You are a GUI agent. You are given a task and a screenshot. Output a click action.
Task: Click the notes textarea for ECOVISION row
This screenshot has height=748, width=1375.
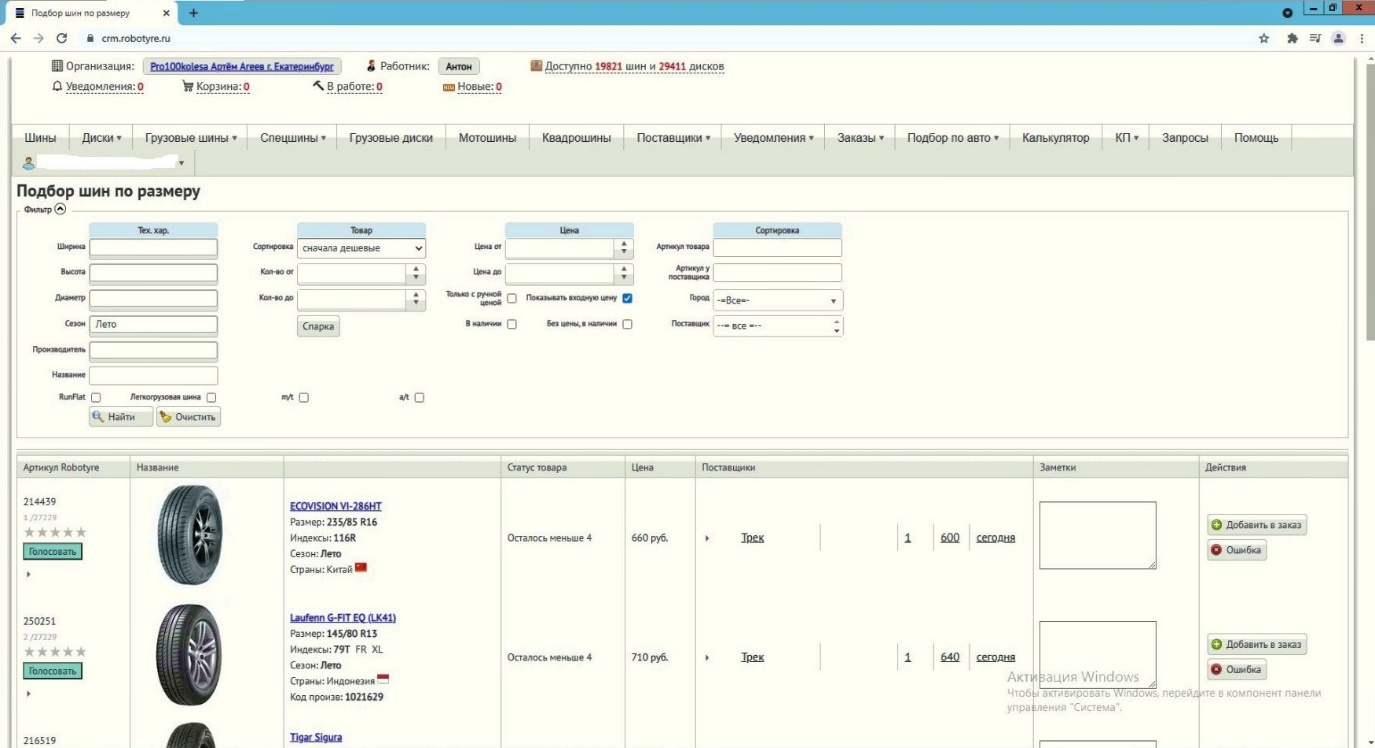point(1098,536)
